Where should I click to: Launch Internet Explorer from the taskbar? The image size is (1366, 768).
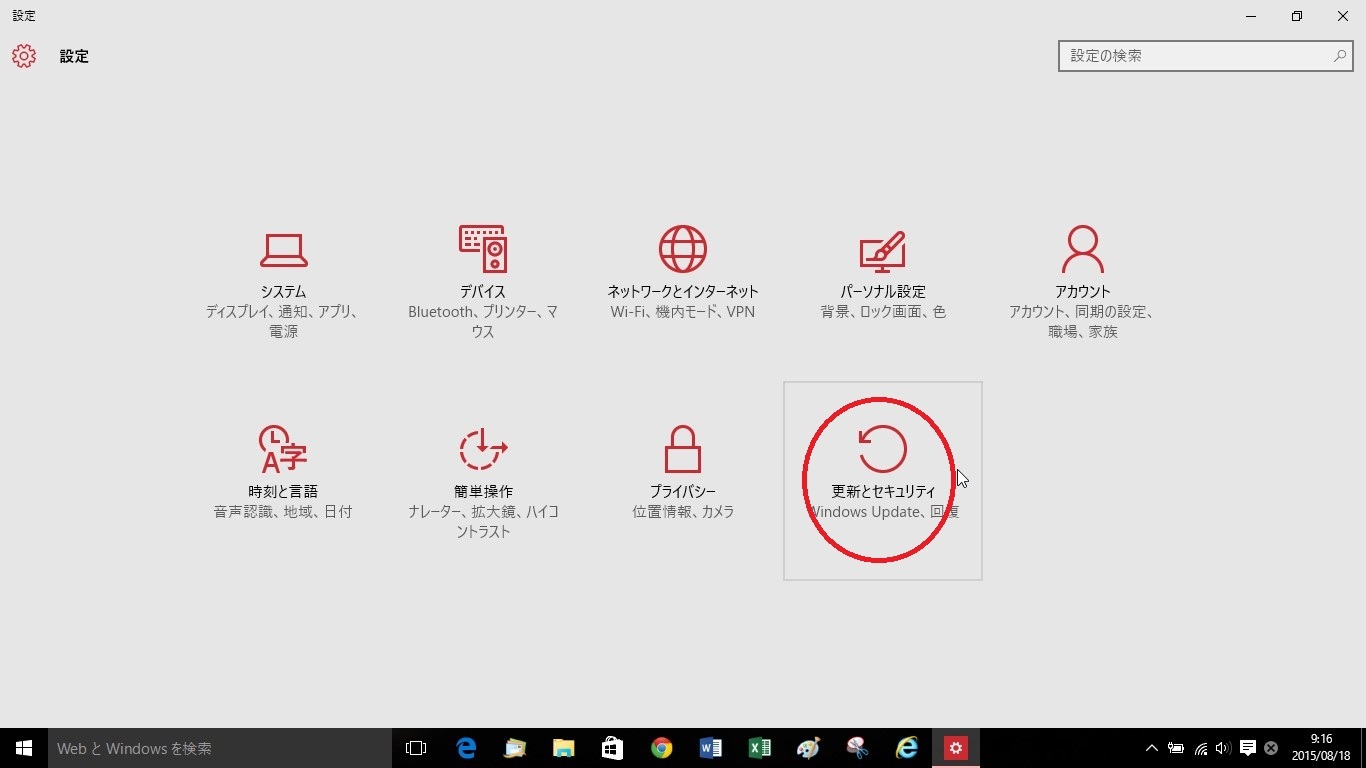[x=906, y=748]
